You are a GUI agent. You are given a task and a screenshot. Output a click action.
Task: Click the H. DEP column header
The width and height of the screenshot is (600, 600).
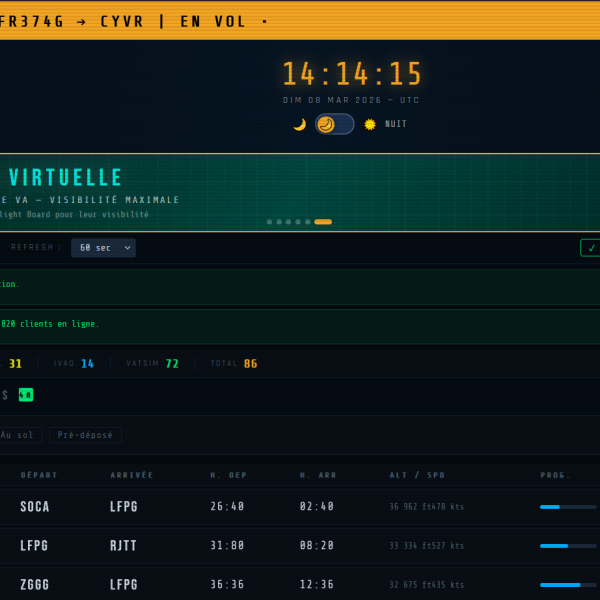click(228, 475)
